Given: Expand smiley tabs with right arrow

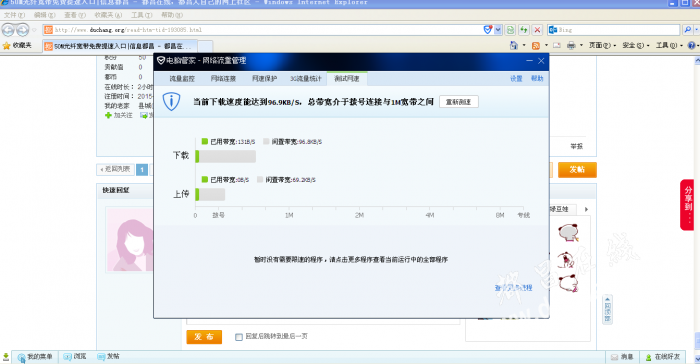Looking at the screenshot, I should [586, 209].
